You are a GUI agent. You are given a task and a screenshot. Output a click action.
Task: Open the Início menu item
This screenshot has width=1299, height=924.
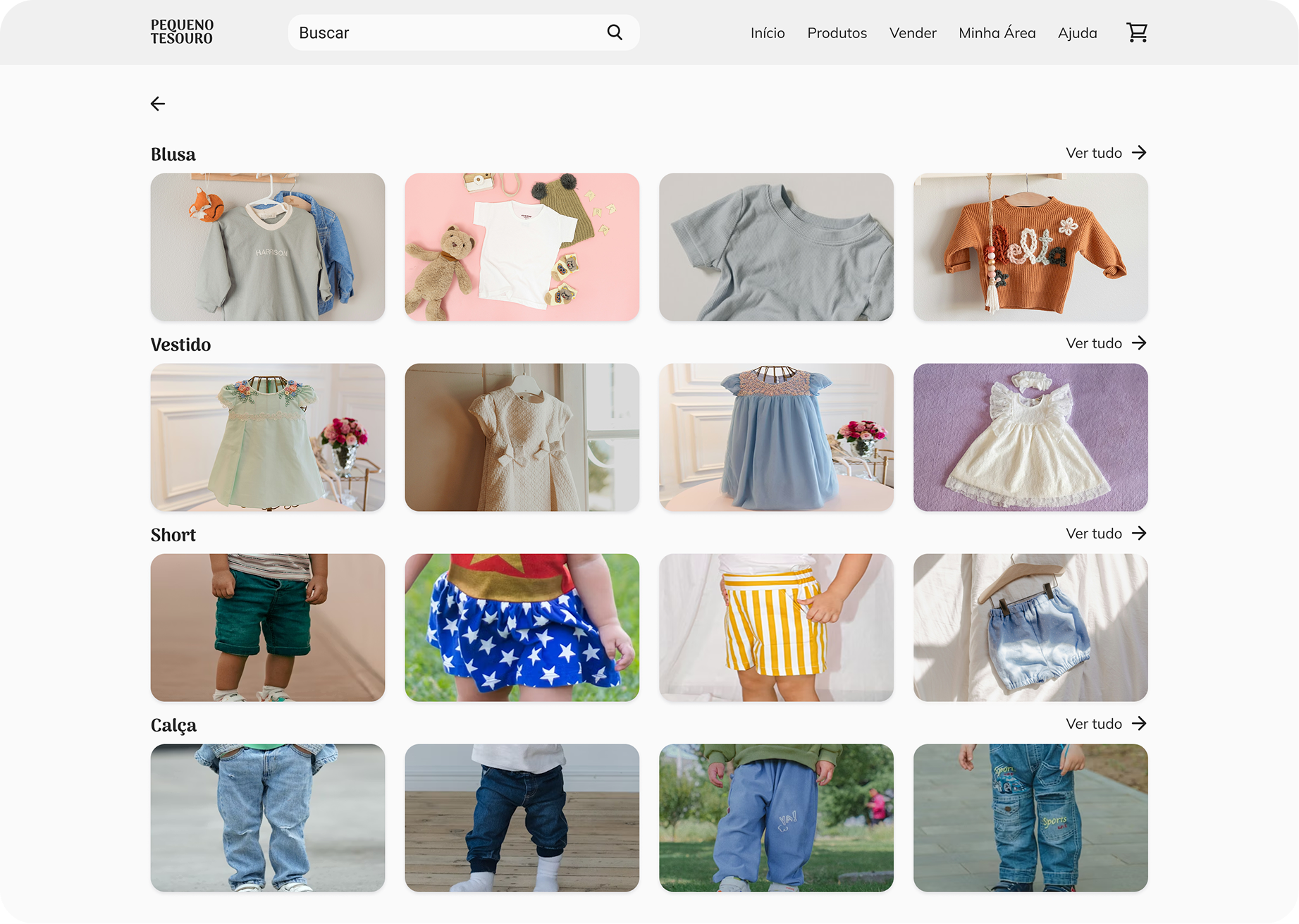point(767,33)
